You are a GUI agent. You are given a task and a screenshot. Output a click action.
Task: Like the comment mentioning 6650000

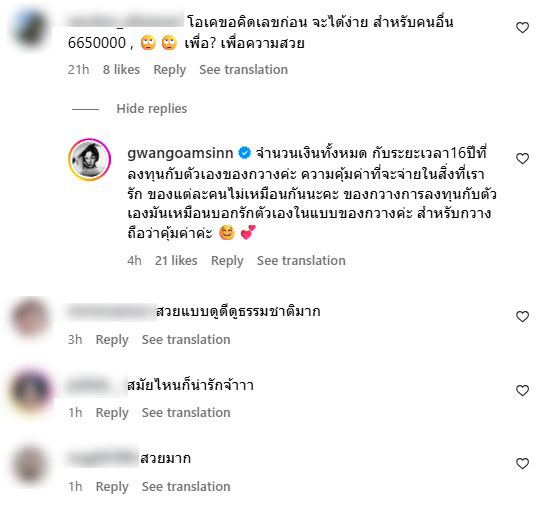click(x=522, y=28)
